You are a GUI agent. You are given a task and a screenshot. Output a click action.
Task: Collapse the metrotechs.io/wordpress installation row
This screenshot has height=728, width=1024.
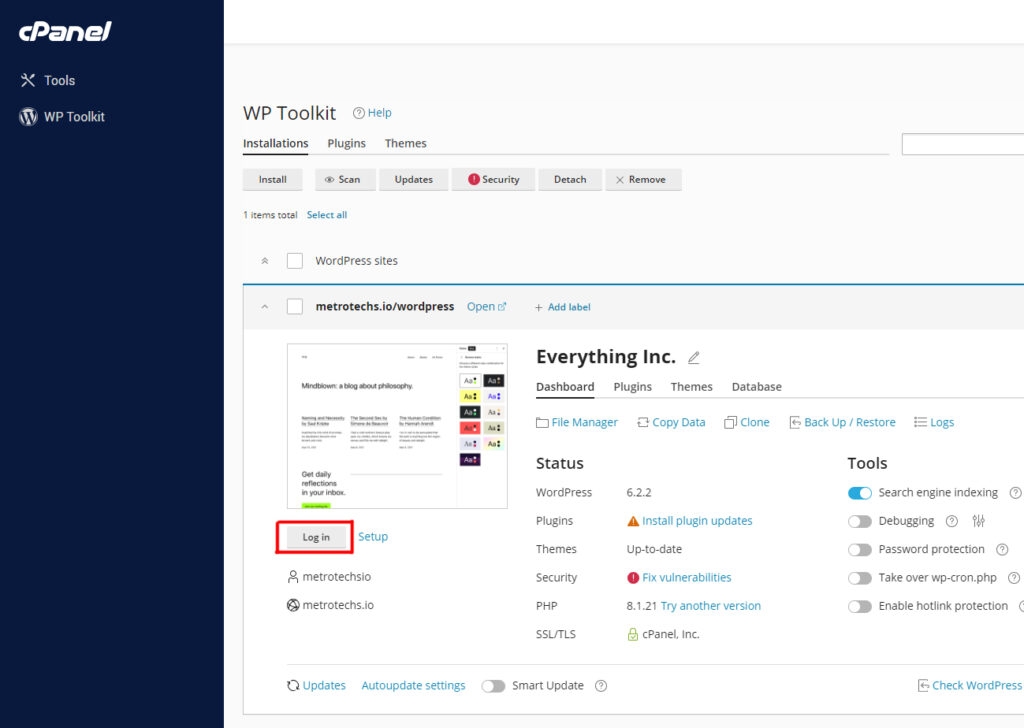point(265,307)
